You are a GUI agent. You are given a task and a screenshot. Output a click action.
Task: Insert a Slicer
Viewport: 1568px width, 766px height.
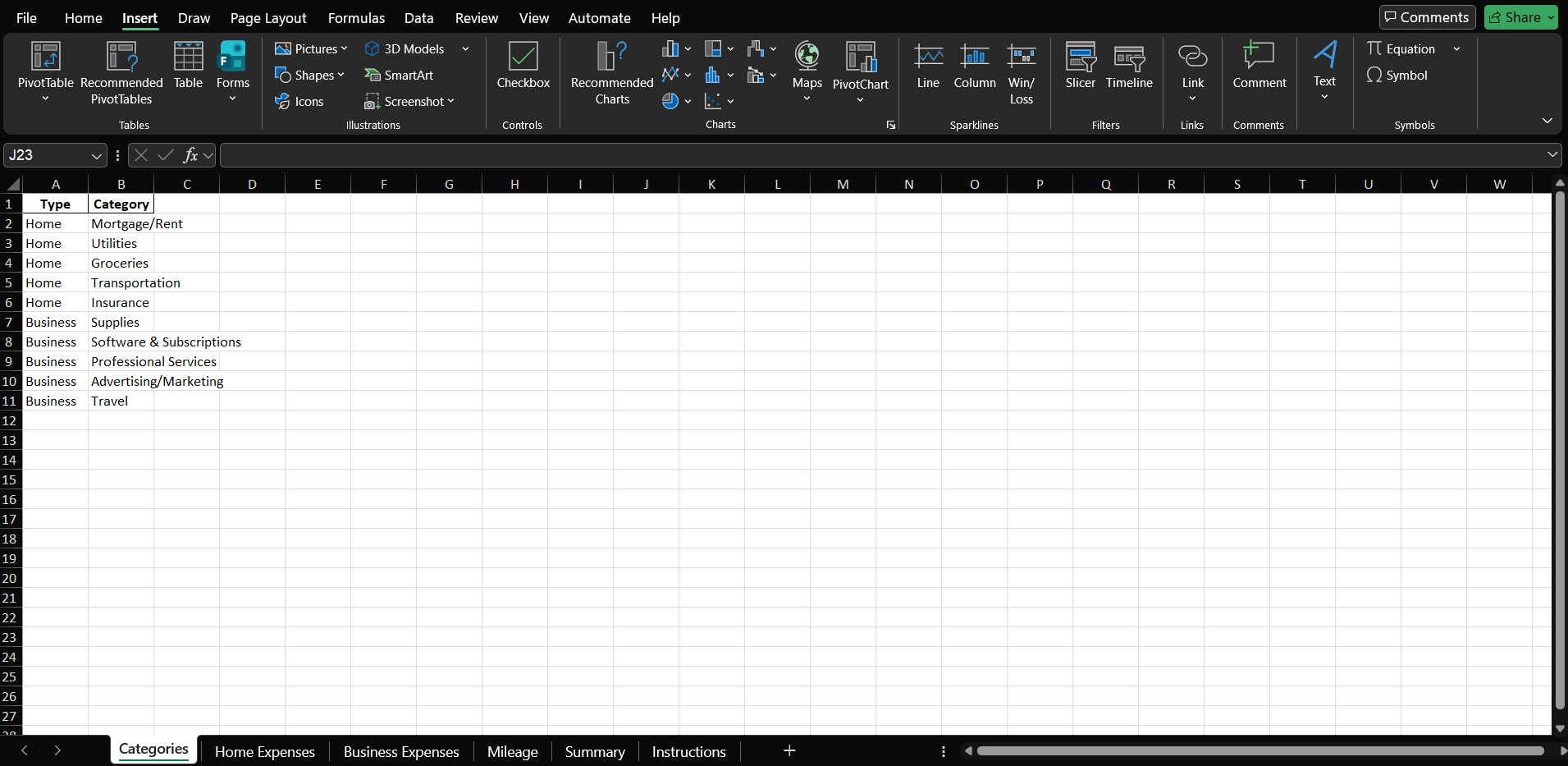[x=1081, y=72]
